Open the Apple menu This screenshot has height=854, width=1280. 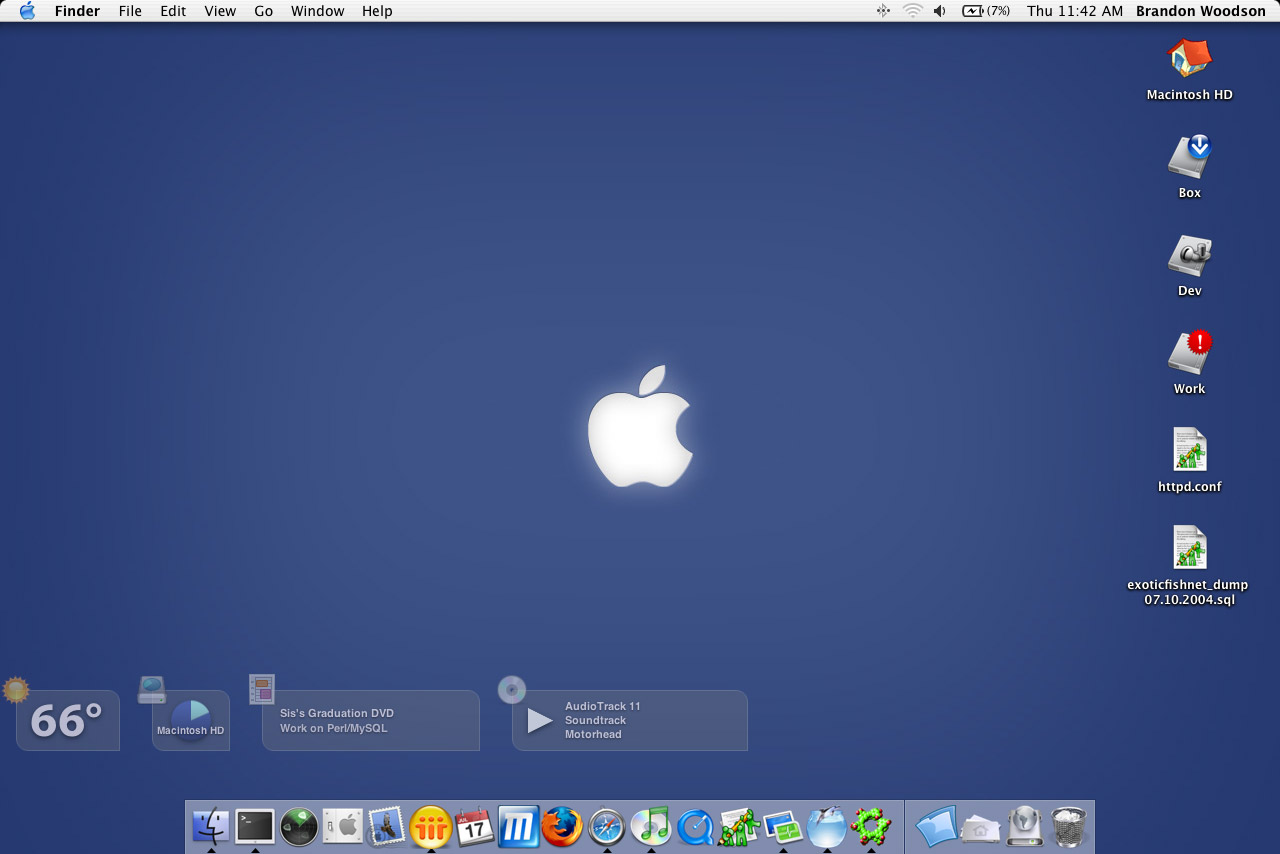point(27,11)
